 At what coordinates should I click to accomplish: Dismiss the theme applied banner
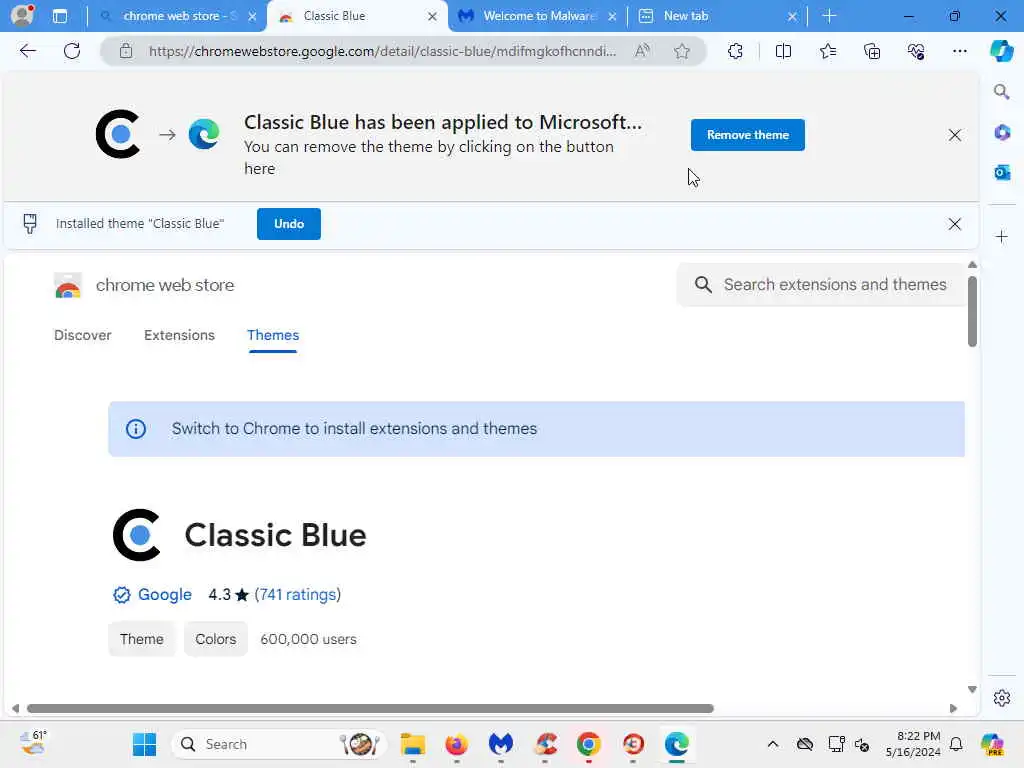click(954, 135)
